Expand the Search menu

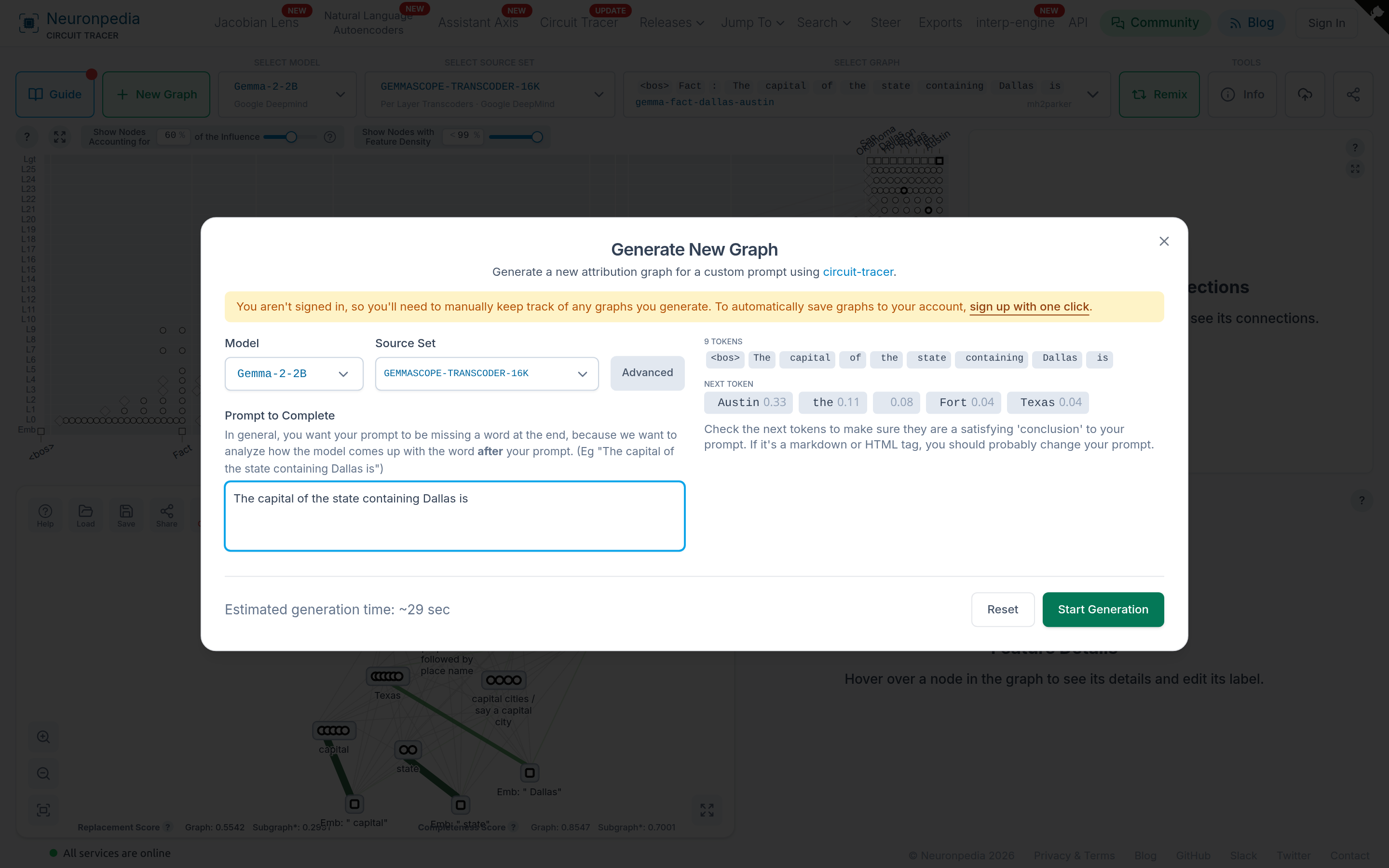[824, 23]
